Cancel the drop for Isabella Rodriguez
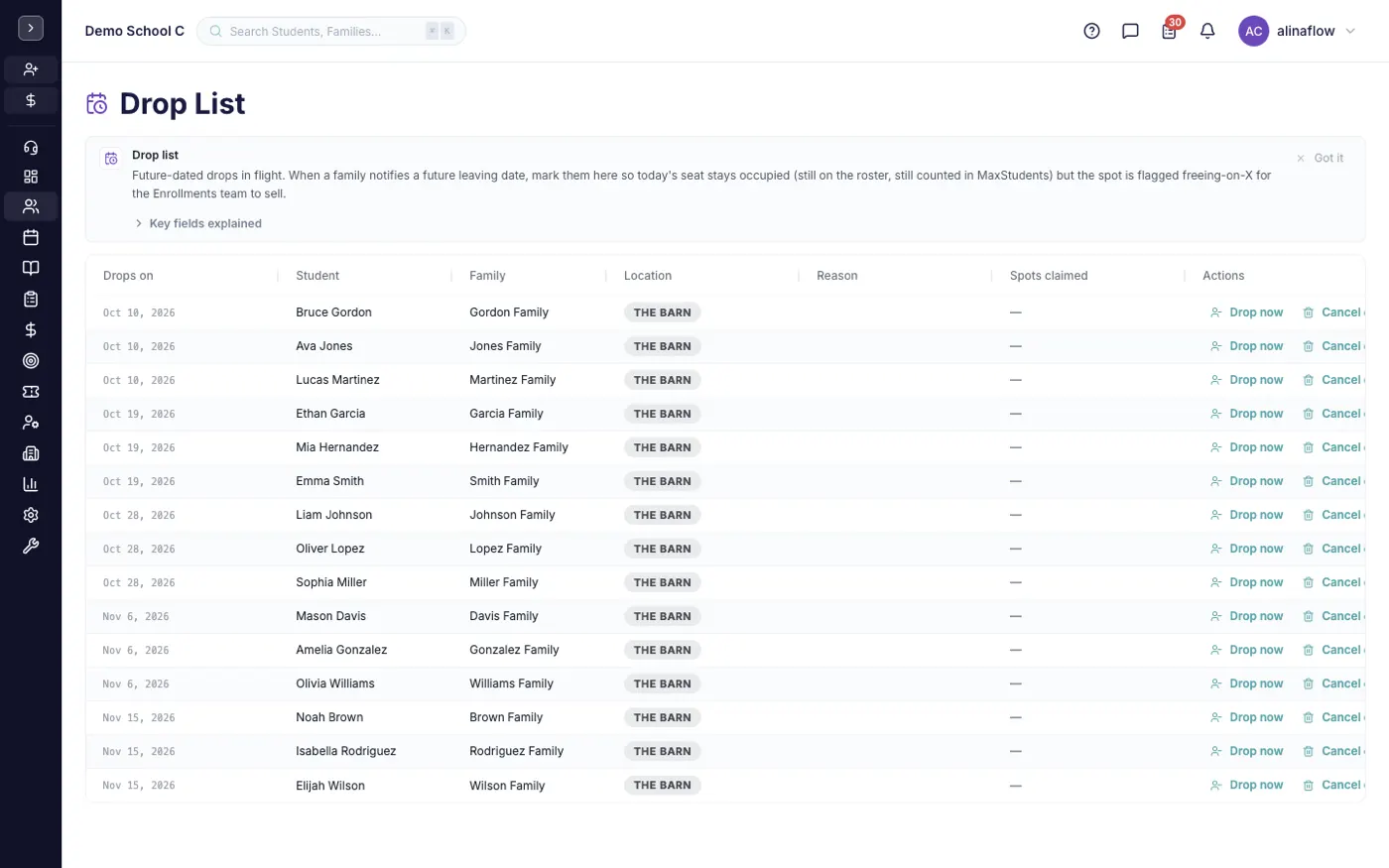Image resolution: width=1389 pixels, height=868 pixels. pyautogui.click(x=1333, y=751)
